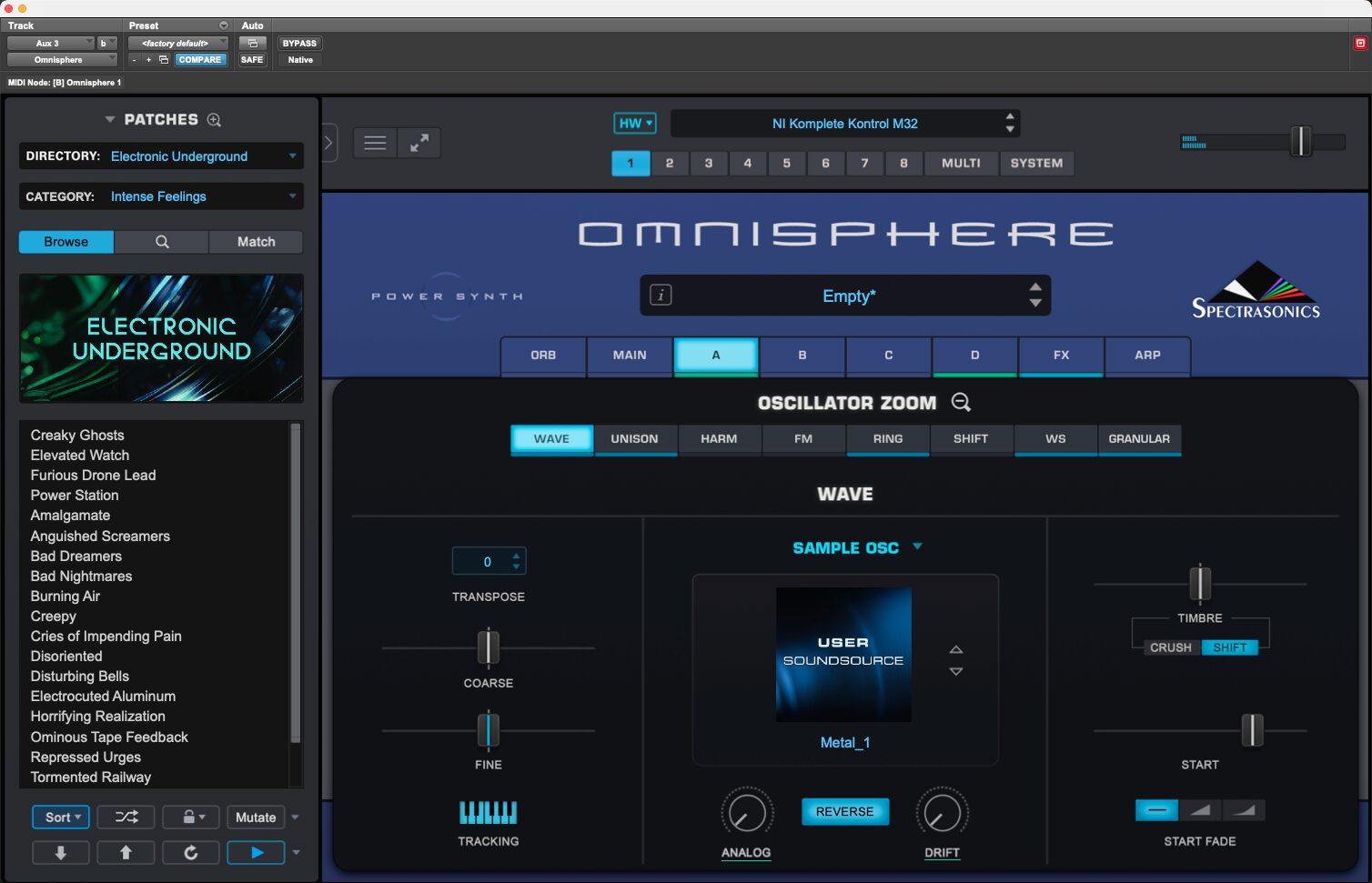
Task: Click the shuffle patches icon
Action: tap(126, 817)
